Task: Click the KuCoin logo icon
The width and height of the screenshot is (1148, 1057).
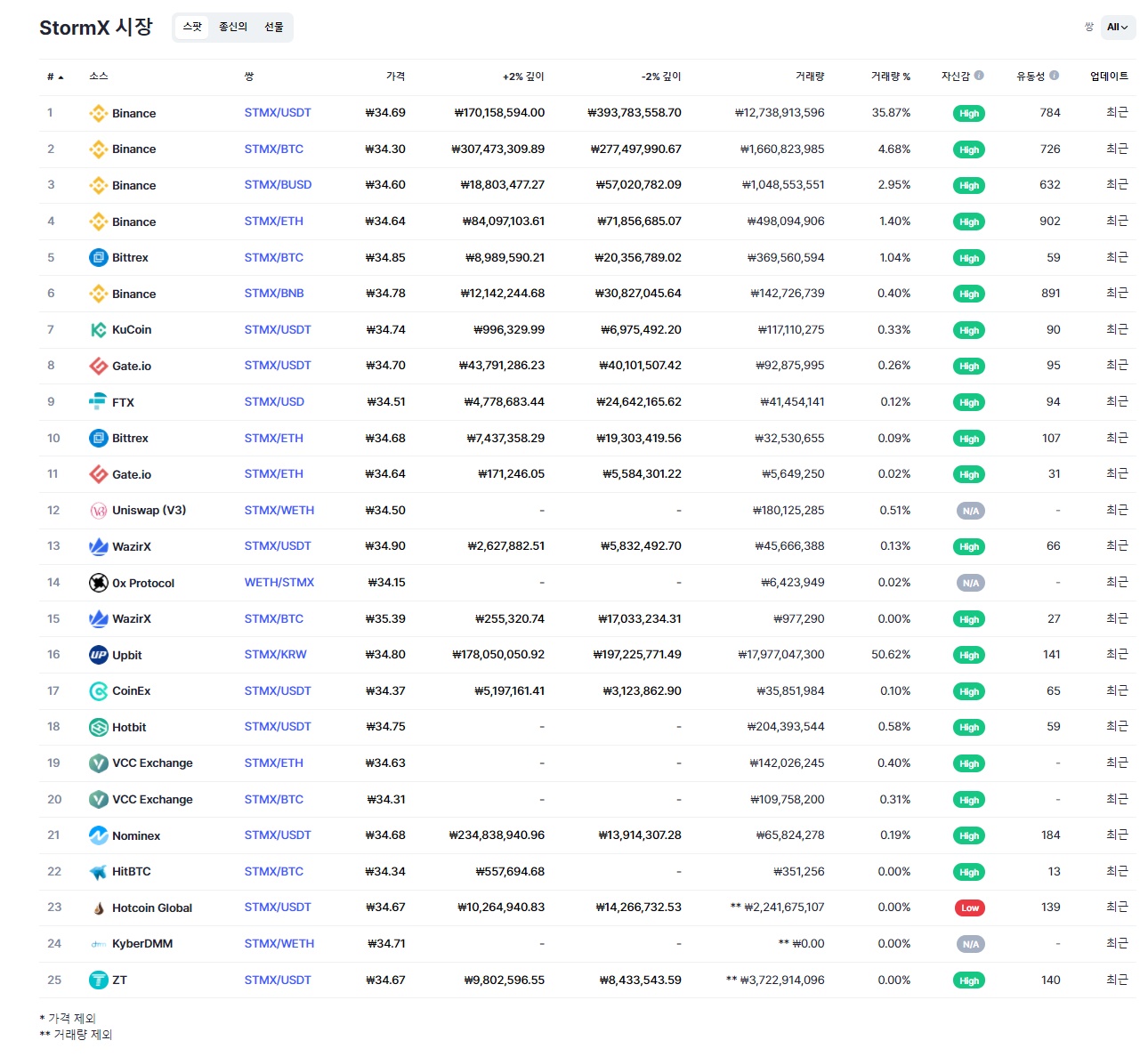Action: (99, 329)
